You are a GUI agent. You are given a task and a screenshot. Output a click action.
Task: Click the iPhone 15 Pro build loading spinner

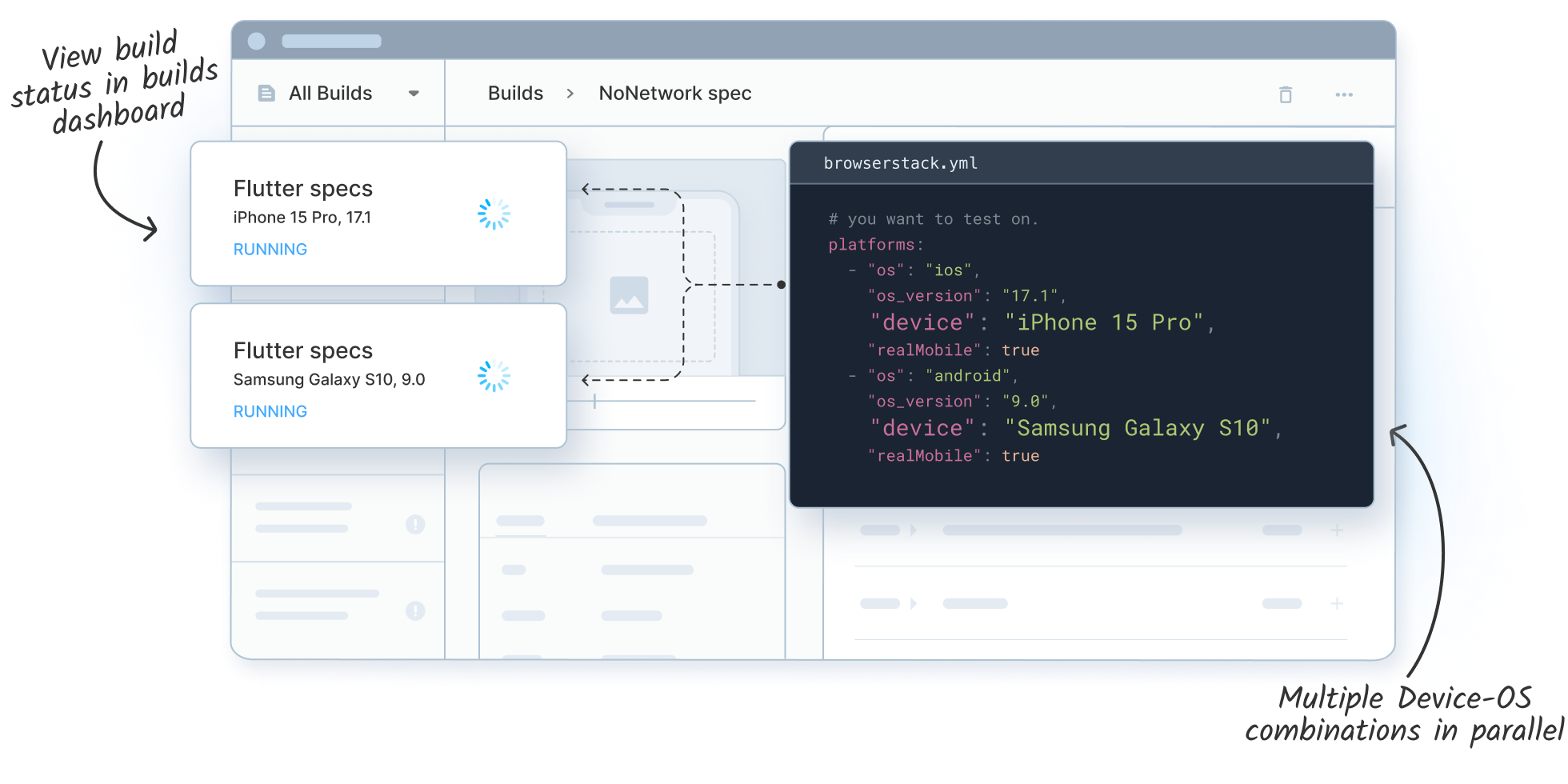click(x=494, y=214)
